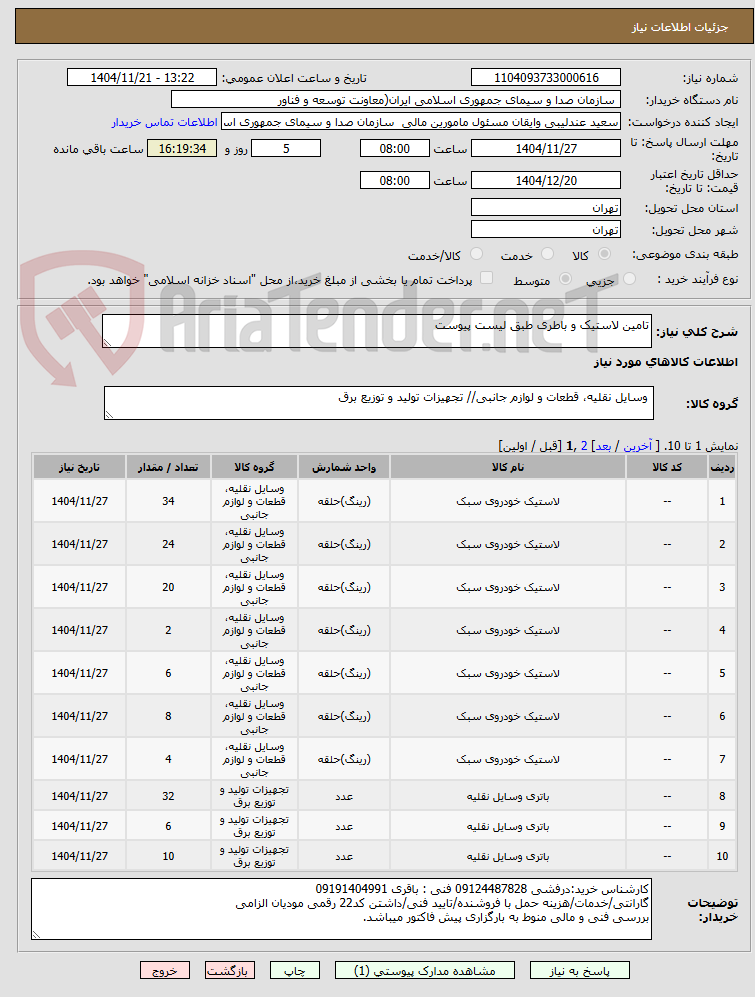Screen dimensions: 755x997
Task: Click the گروه کالا column header
Action: tap(254, 467)
